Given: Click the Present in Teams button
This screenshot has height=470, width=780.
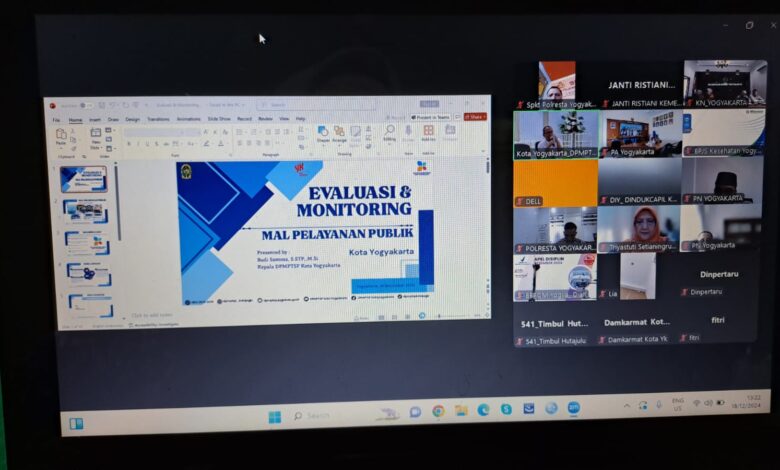Looking at the screenshot, I should click(430, 117).
